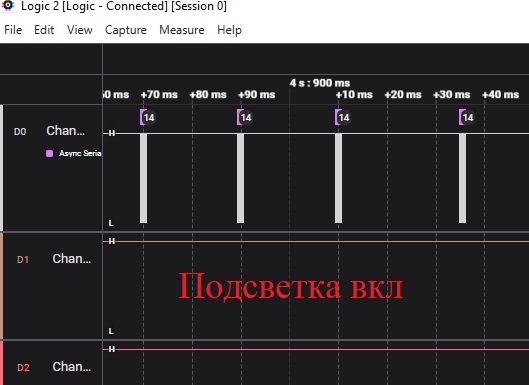Click the +80 ms ruler tick label

coord(208,94)
